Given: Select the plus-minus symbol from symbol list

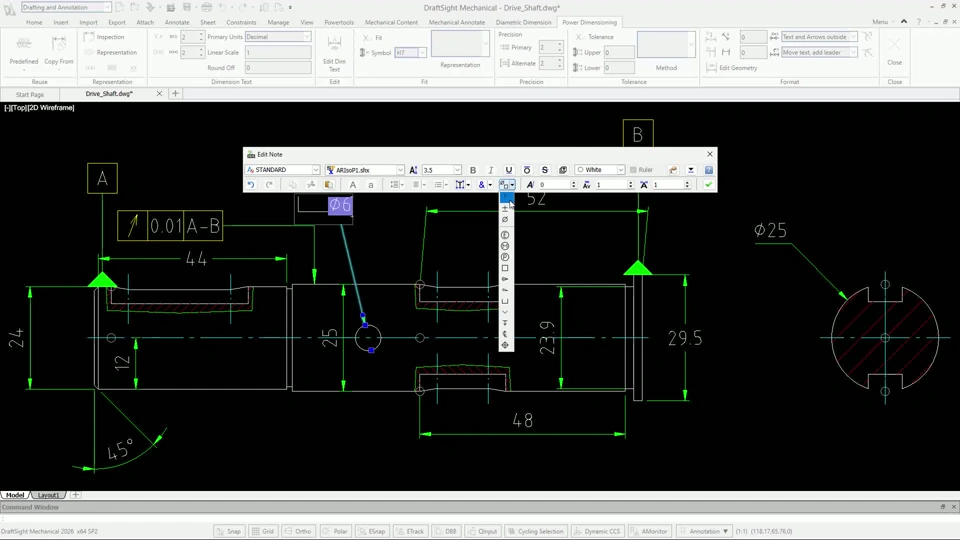Looking at the screenshot, I should pyautogui.click(x=505, y=209).
